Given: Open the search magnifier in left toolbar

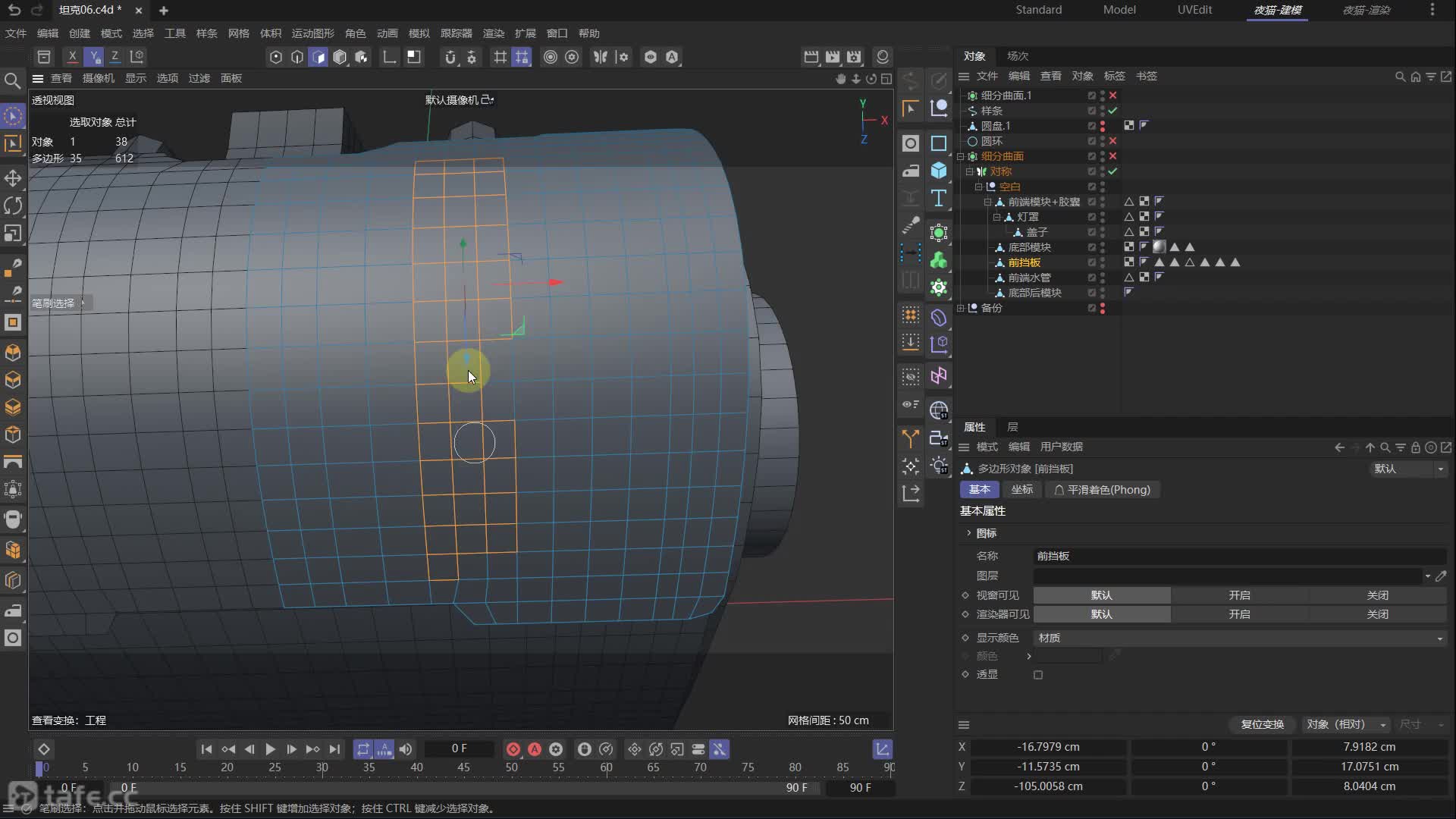Looking at the screenshot, I should pos(12,80).
